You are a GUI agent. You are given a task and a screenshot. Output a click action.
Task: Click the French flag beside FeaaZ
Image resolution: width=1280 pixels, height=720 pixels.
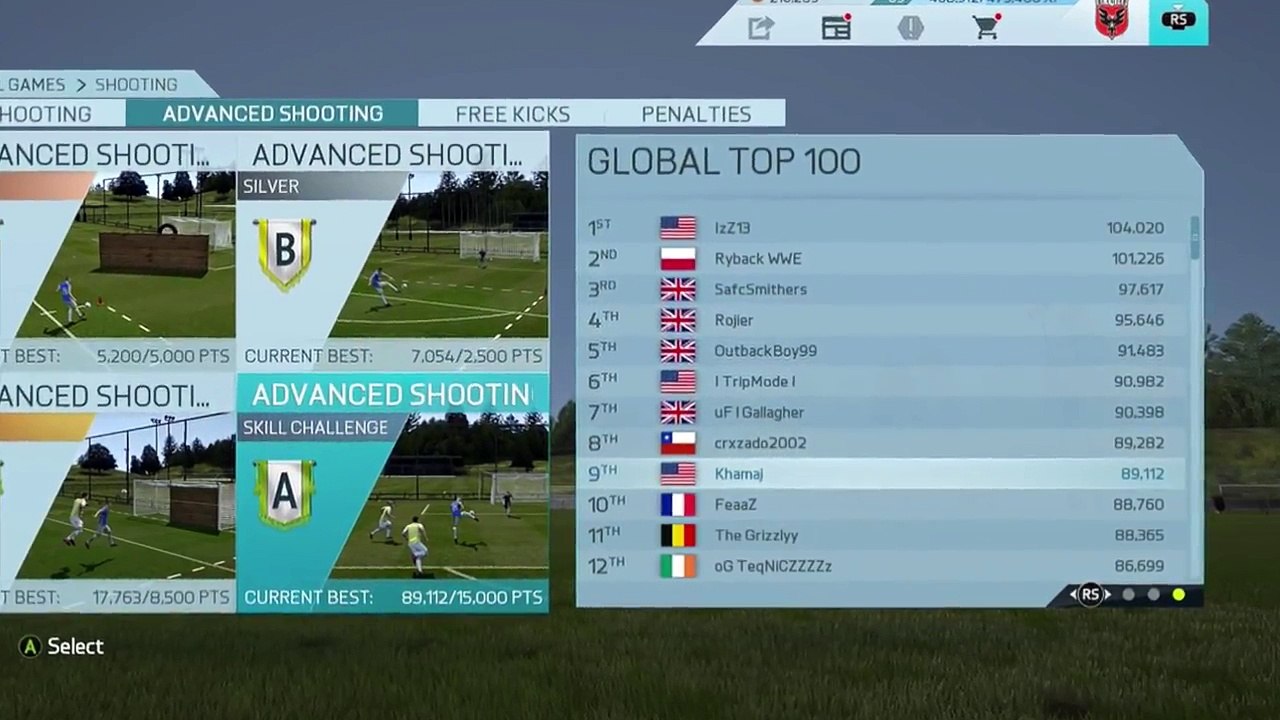click(x=678, y=505)
